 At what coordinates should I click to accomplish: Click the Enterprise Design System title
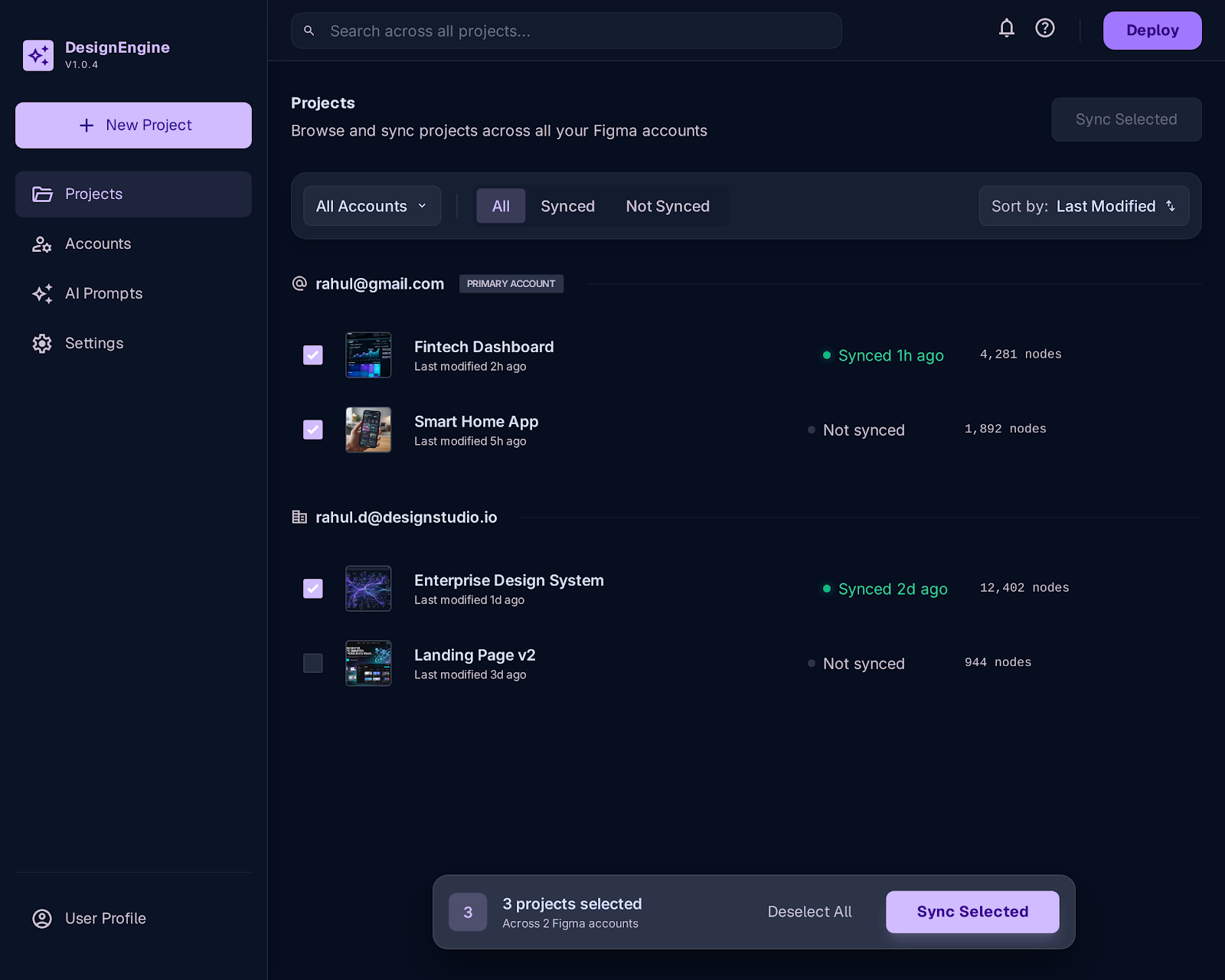[509, 580]
